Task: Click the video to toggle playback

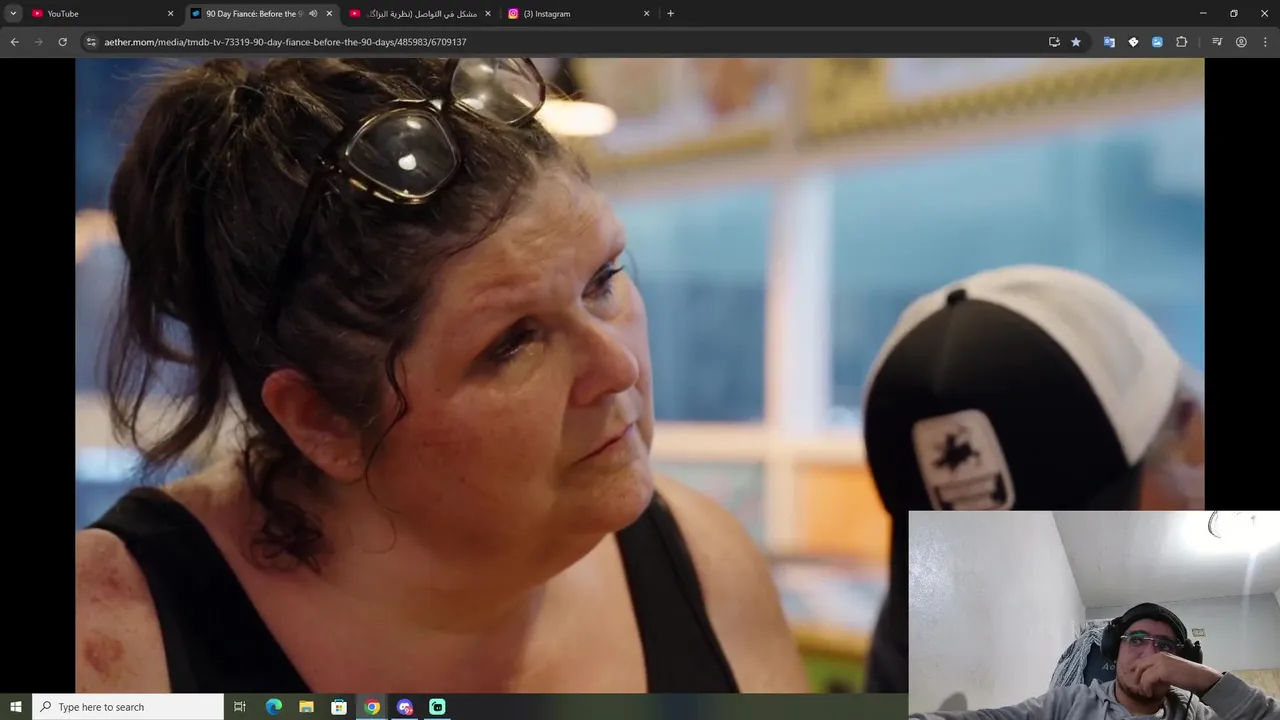Action: (640, 375)
